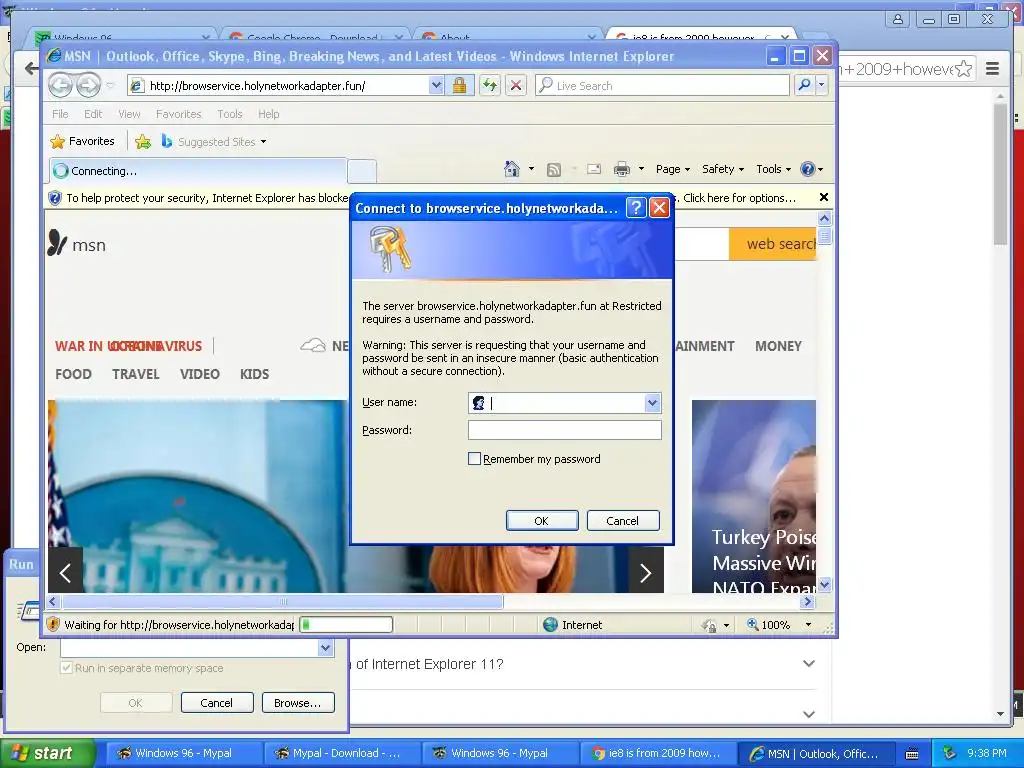1024x768 pixels.
Task: Open the Edit menu
Action: 93,114
